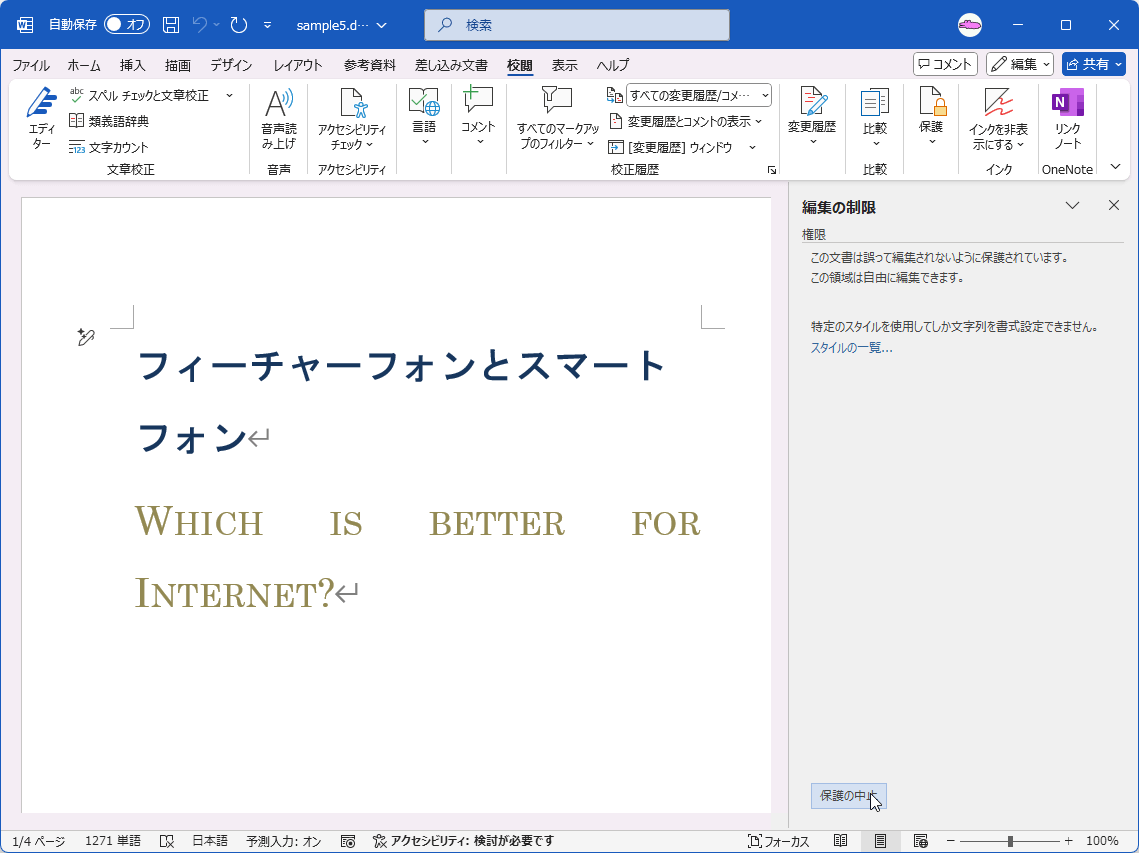Viewport: 1139px width, 853px height.
Task: Click the Save icon in title bar
Action: click(x=171, y=25)
